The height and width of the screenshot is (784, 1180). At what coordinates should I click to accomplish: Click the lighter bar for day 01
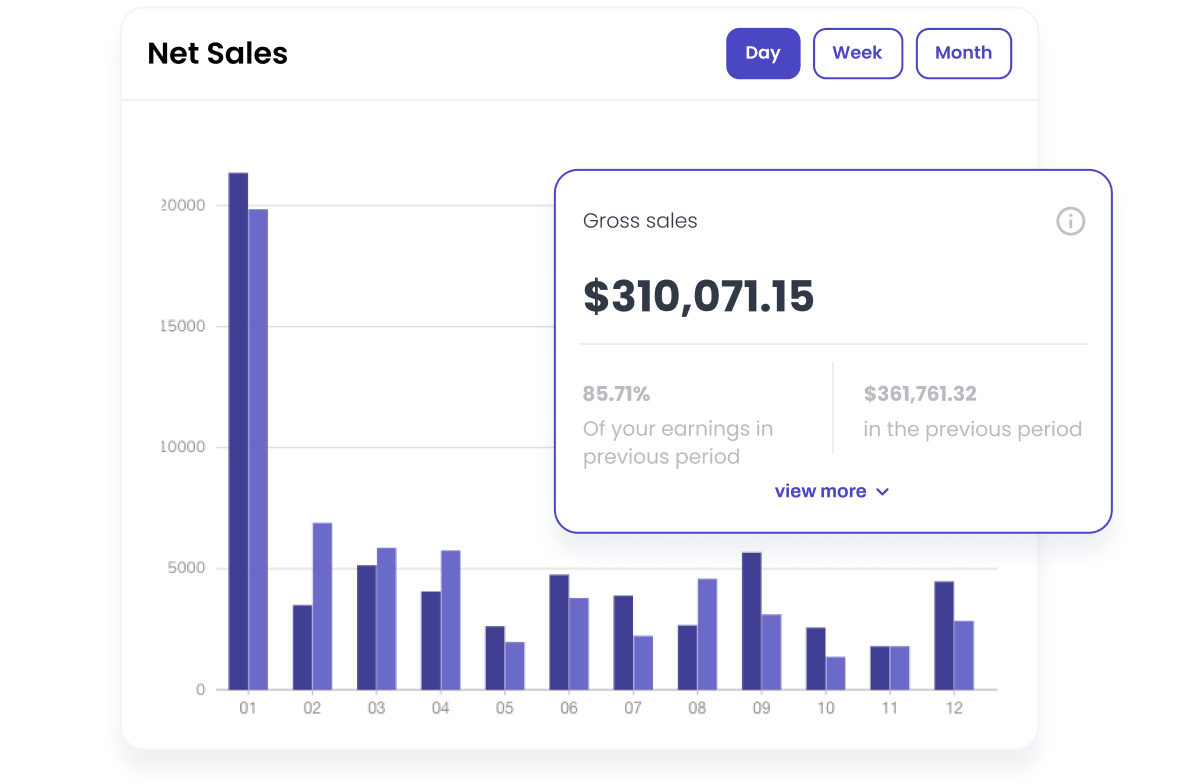coord(258,450)
